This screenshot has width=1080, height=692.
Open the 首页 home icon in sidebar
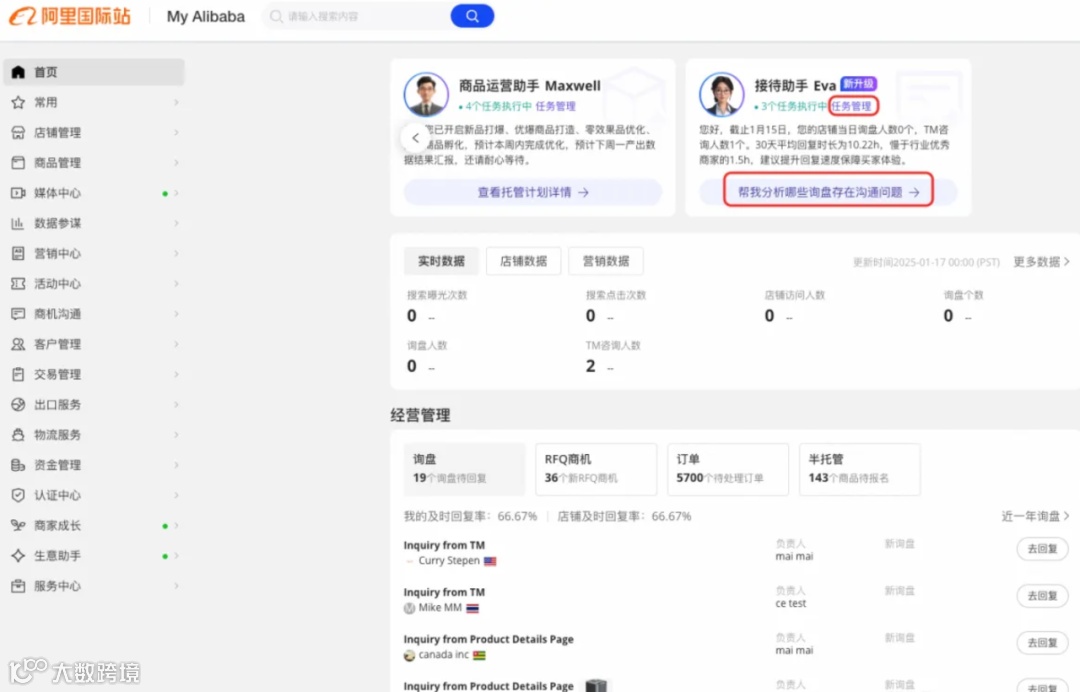click(19, 72)
